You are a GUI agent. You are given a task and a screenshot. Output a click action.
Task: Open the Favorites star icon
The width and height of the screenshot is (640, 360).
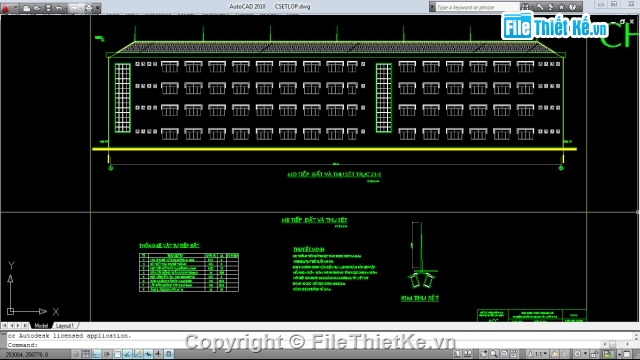562,7
